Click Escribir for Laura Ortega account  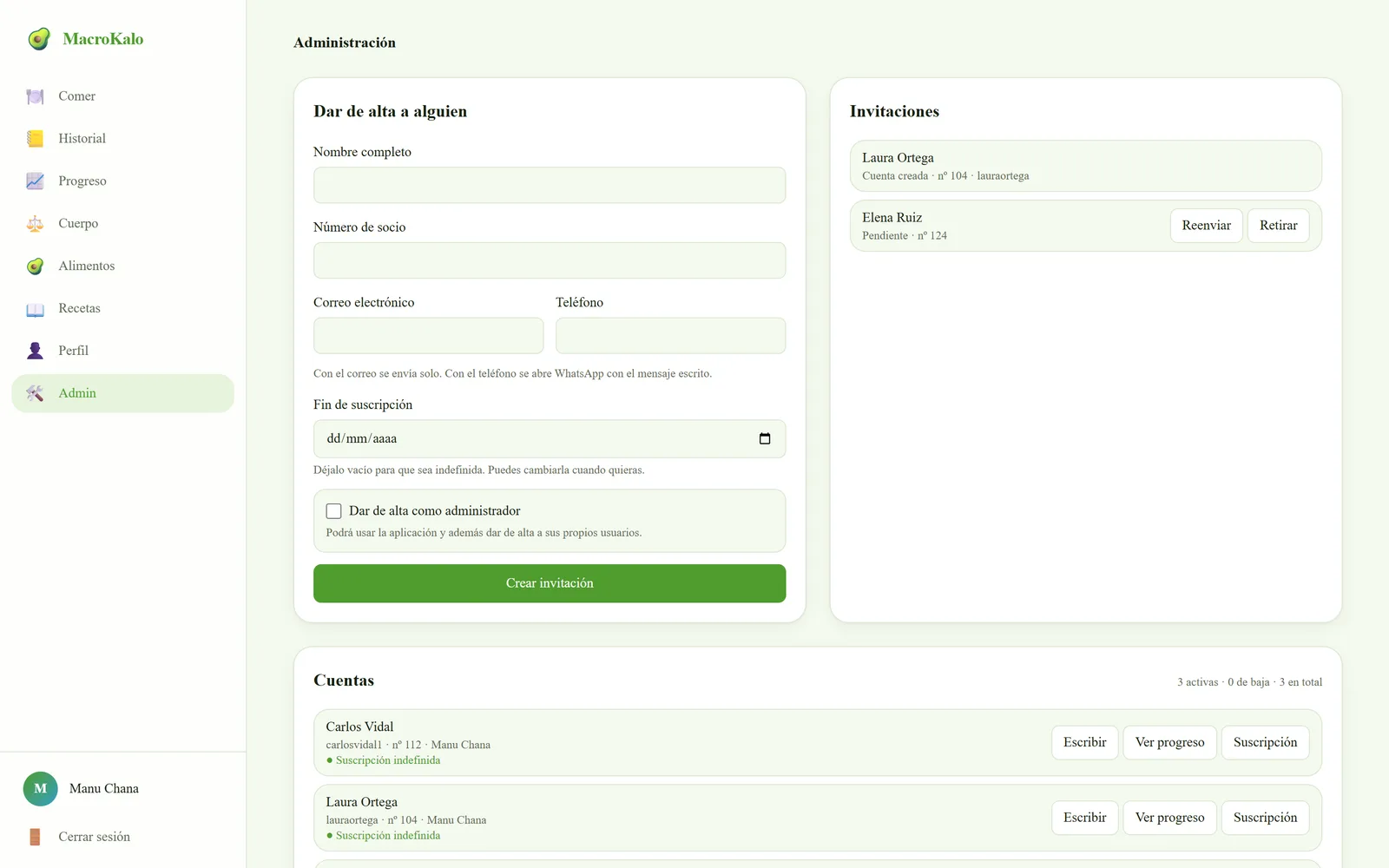click(x=1084, y=818)
